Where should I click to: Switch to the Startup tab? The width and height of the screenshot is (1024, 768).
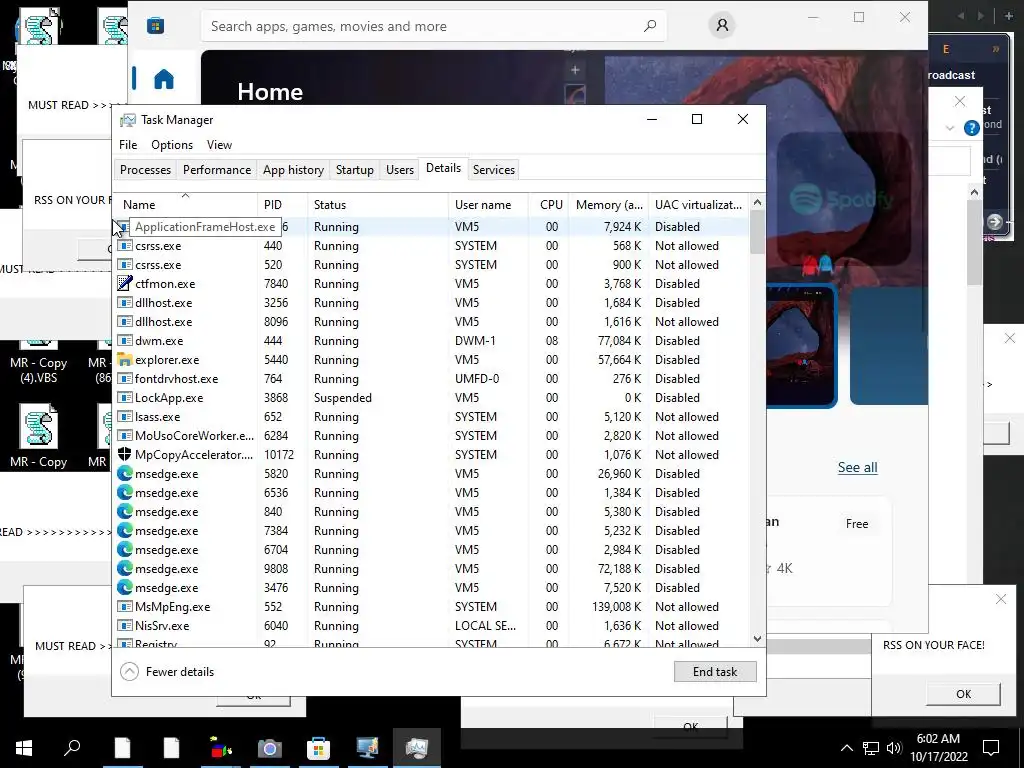pyautogui.click(x=355, y=170)
